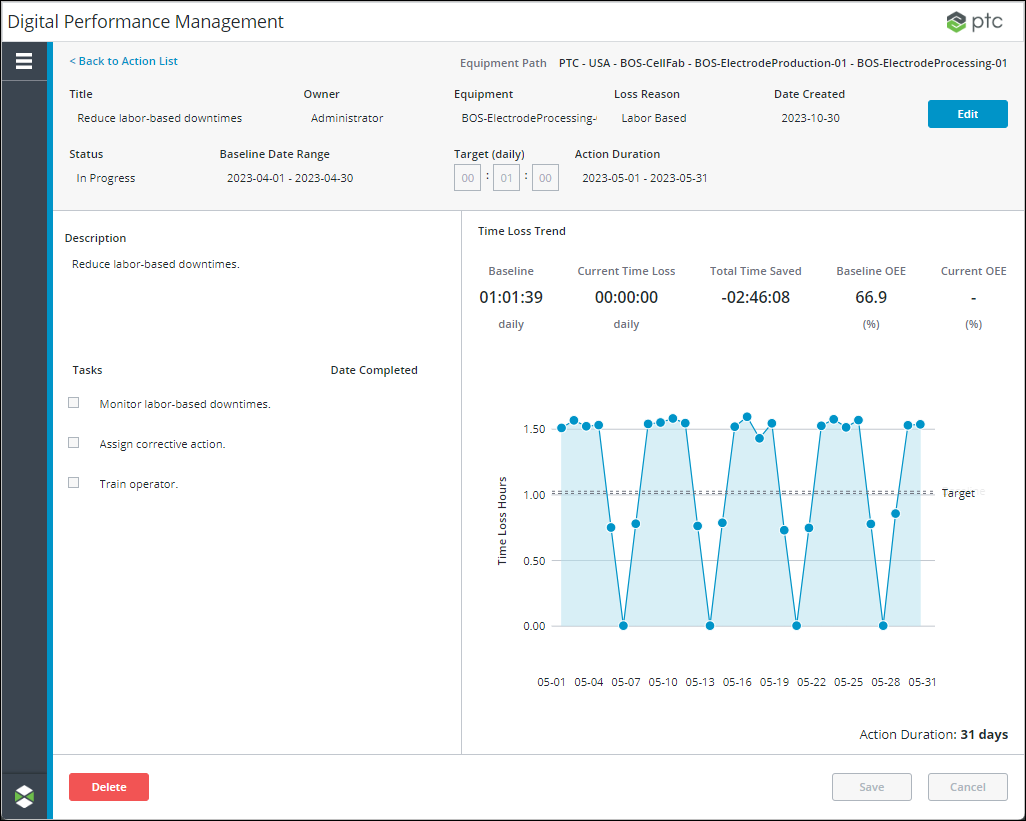1026x821 pixels.
Task: Click the 'Back to Action List' link
Action: [x=123, y=61]
